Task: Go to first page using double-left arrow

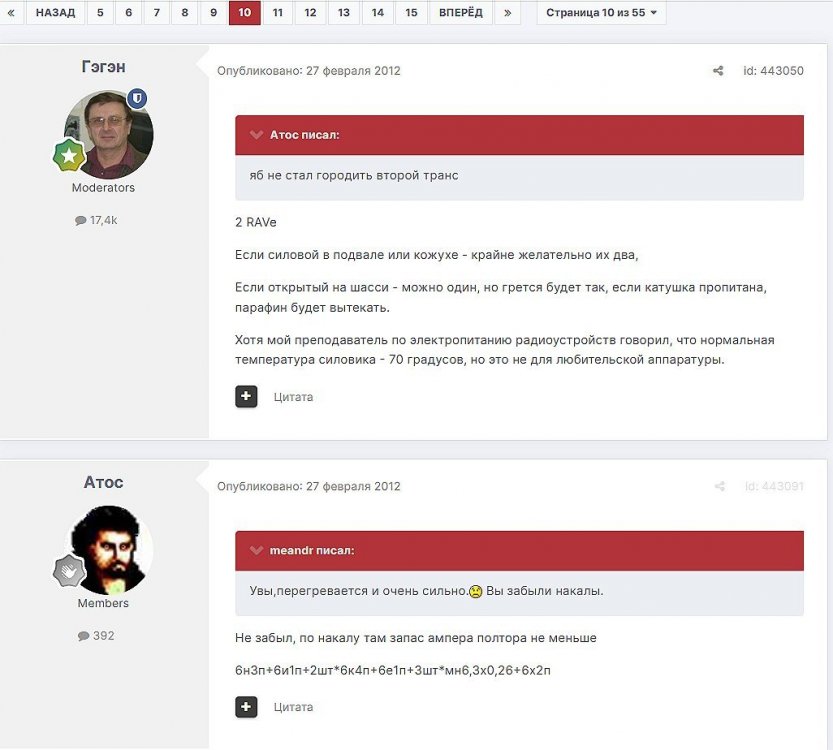Action: 11,13
